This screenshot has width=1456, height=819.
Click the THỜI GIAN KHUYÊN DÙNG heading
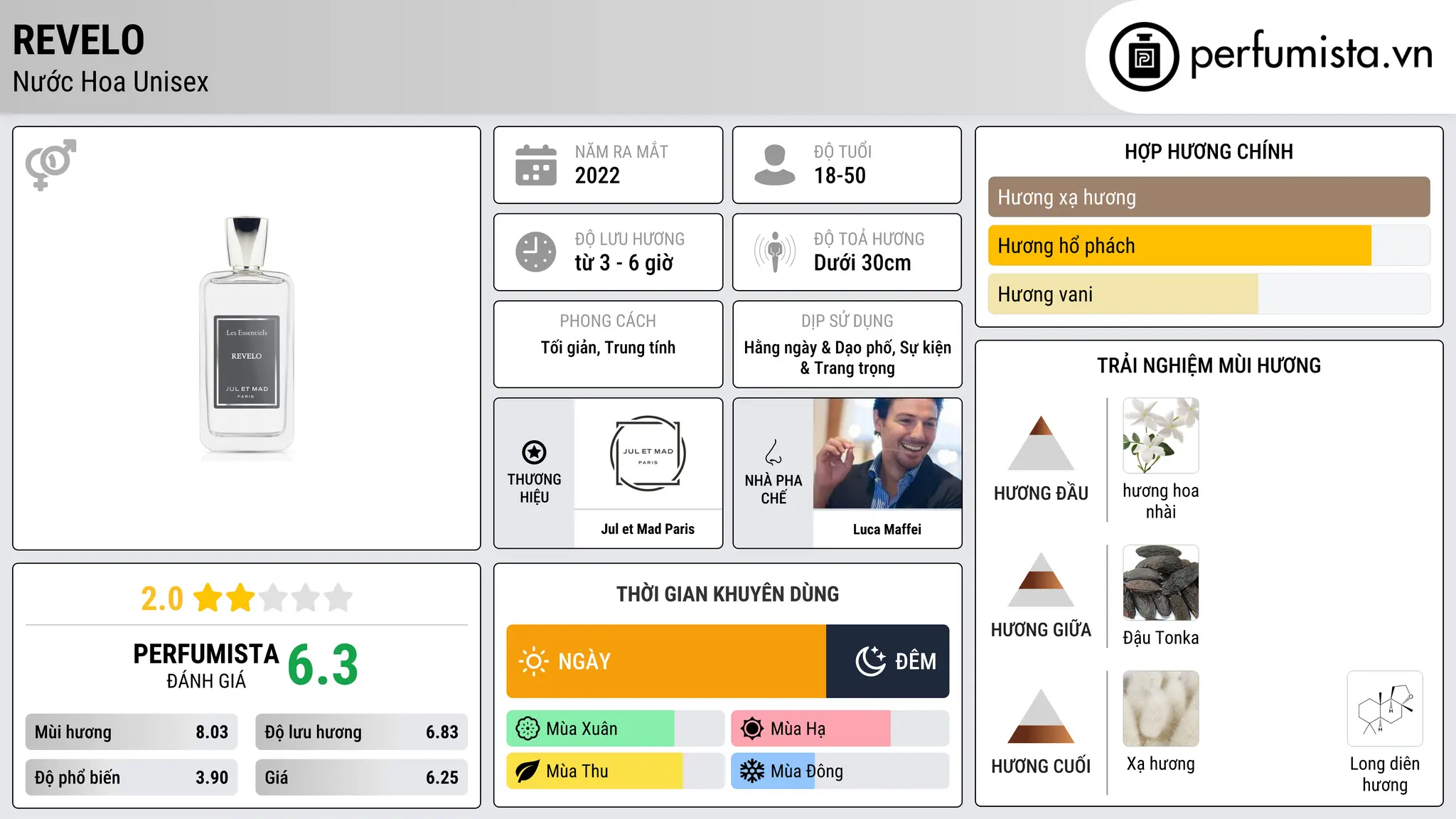click(x=727, y=594)
